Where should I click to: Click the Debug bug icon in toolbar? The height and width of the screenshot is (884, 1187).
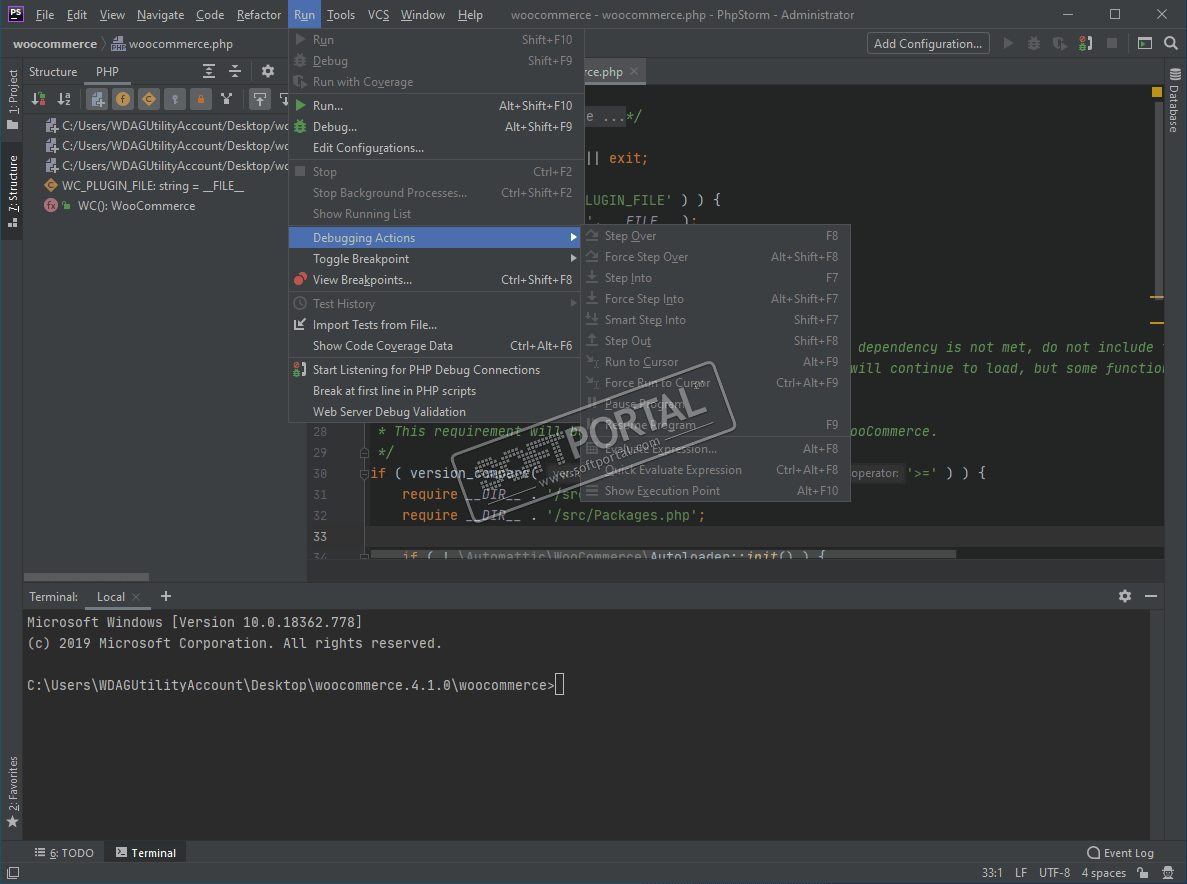pos(1034,44)
